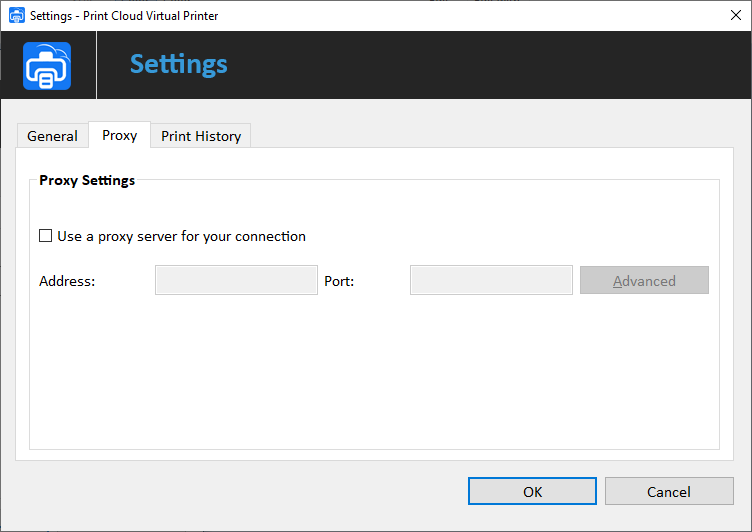Click the 'Settings' header title
This screenshot has width=752, height=532.
(179, 65)
